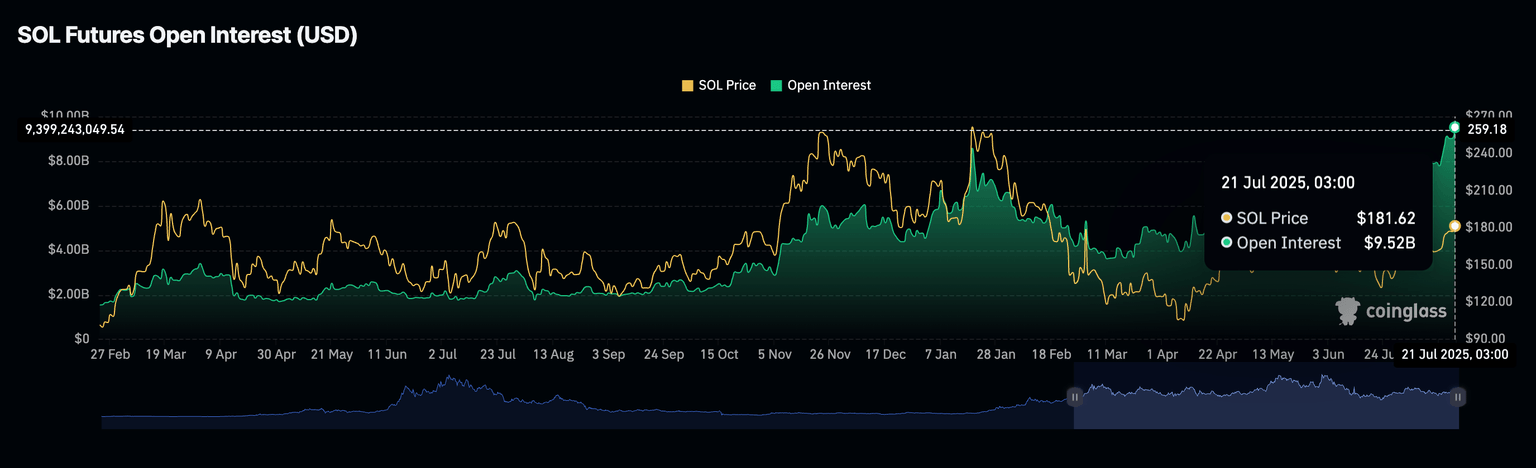Click the yellow SOL Price legend square
This screenshot has width=1536, height=468.
[x=687, y=86]
